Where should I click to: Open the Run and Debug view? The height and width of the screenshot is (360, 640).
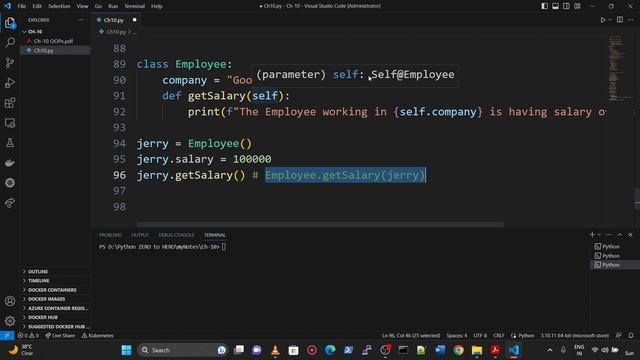pyautogui.click(x=10, y=82)
